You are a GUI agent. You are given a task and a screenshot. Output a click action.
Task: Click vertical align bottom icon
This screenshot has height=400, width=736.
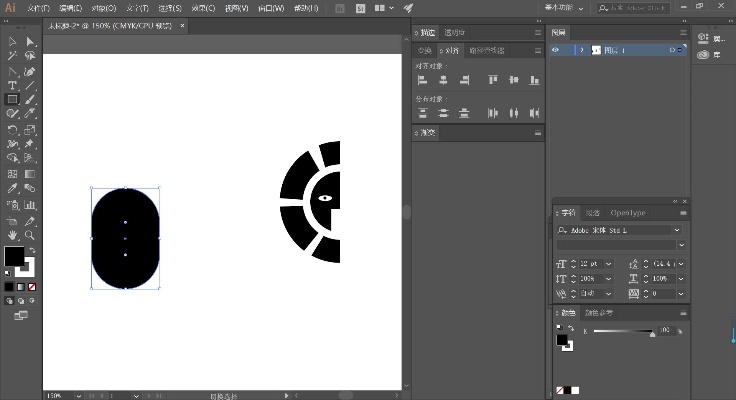[535, 80]
